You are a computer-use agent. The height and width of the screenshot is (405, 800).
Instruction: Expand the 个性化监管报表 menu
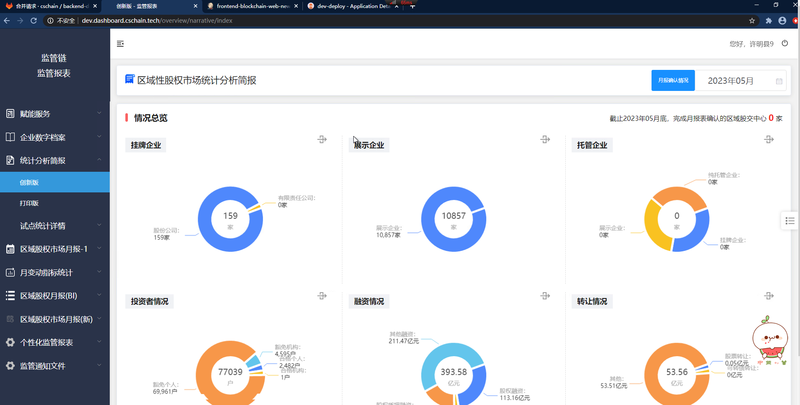(x=55, y=342)
